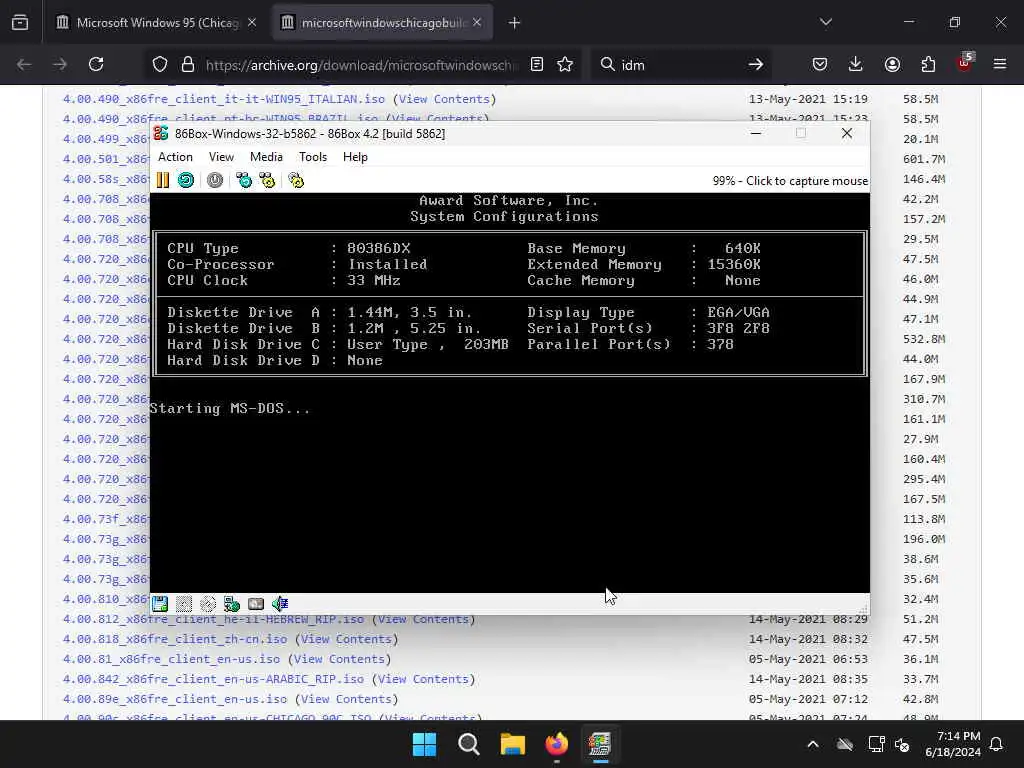
Task: Toggle reader view for this page
Action: point(537,64)
